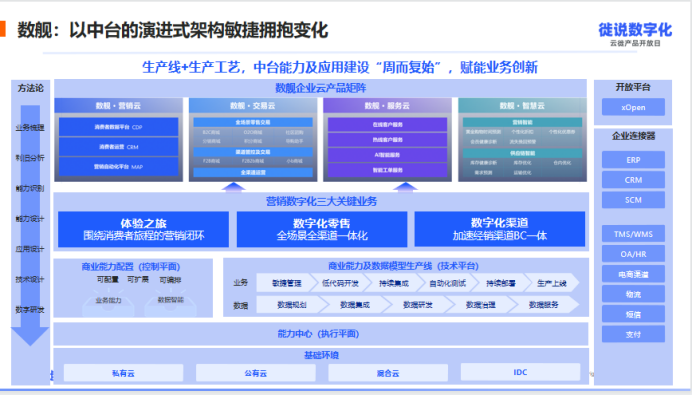The width and height of the screenshot is (692, 395).
Task: Open the 数舰·营销云 header
Action: coord(118,106)
